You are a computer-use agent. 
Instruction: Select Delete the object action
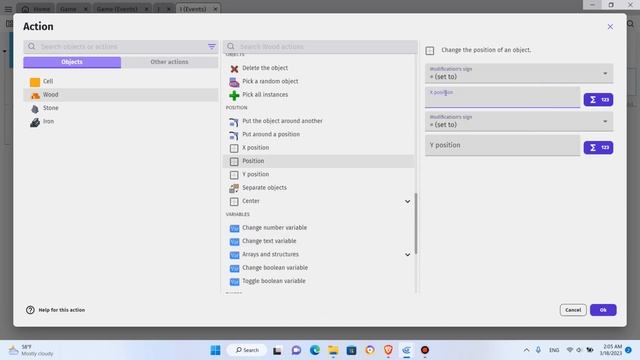pos(319,68)
